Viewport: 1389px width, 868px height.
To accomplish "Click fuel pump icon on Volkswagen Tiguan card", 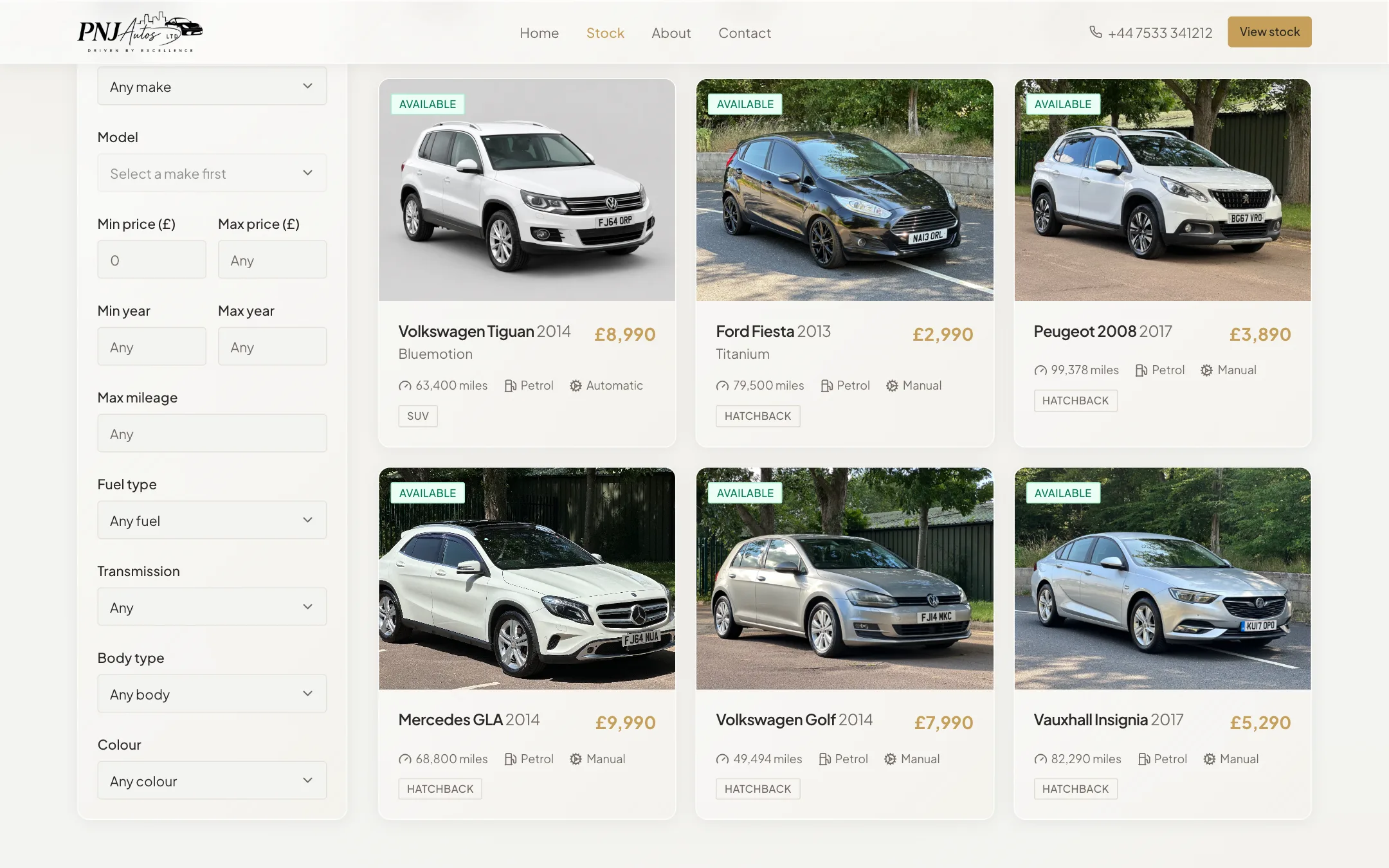I will coord(510,386).
